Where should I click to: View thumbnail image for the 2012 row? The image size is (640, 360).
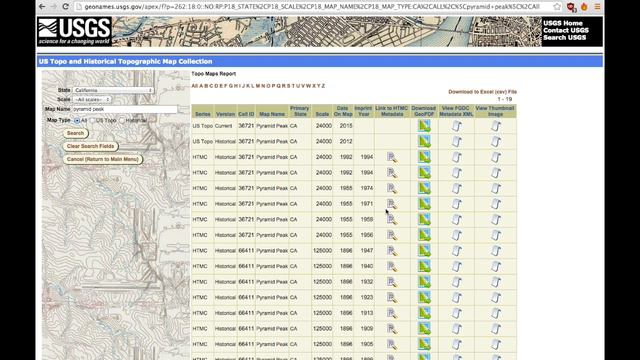[496, 141]
